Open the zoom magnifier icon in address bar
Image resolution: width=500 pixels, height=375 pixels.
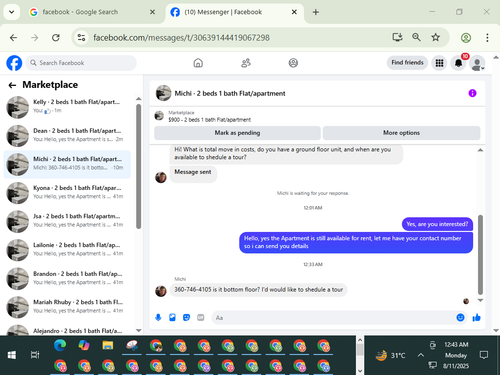pyautogui.click(x=416, y=37)
